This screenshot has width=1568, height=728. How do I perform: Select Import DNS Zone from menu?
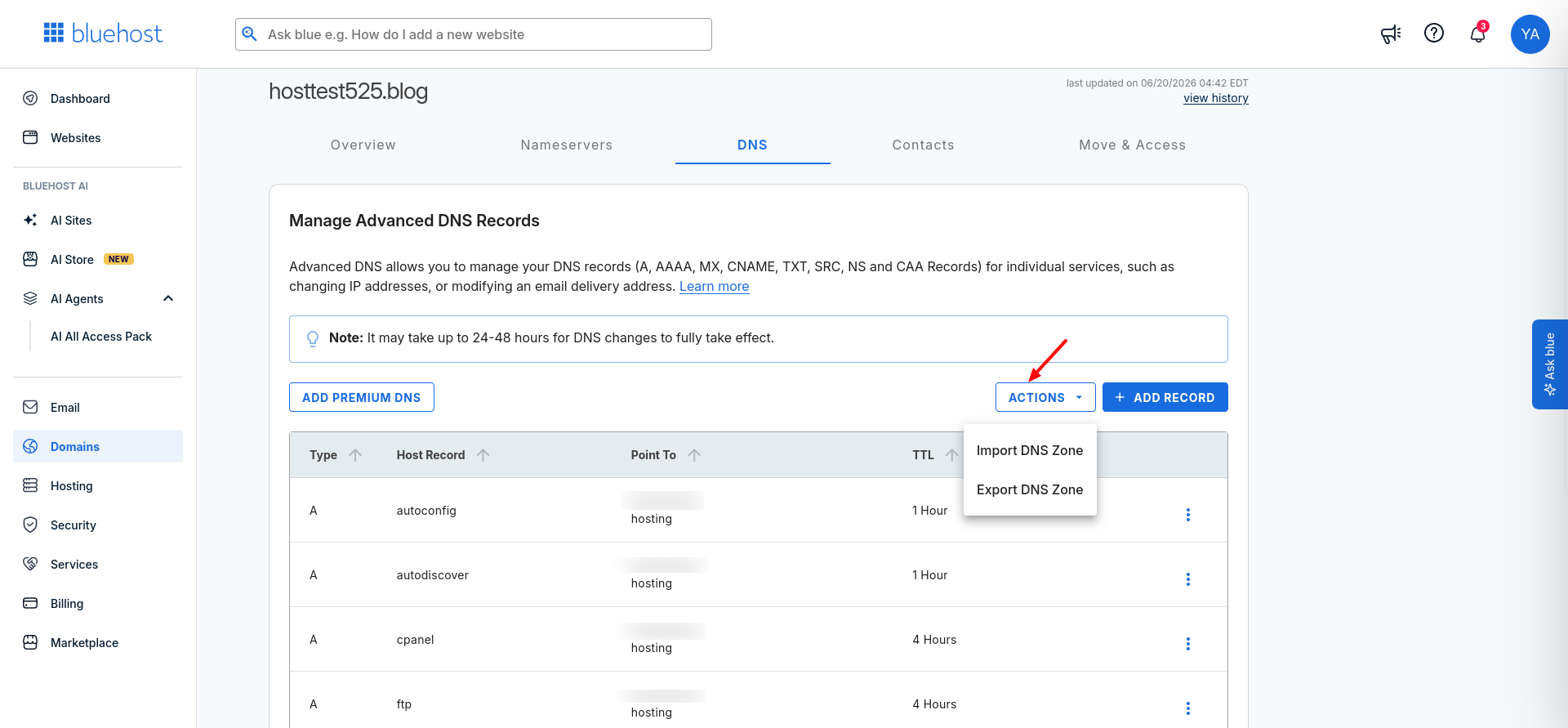click(1030, 450)
